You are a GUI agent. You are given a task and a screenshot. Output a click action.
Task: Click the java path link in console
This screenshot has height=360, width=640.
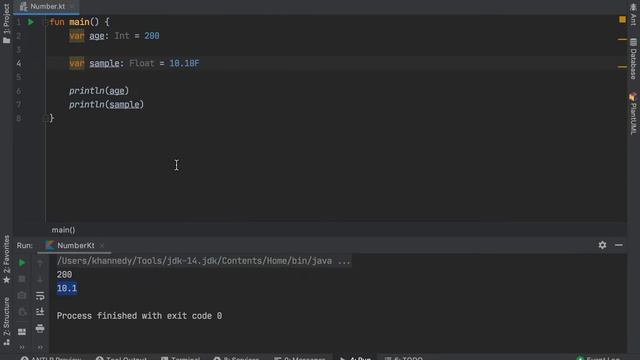click(204, 261)
